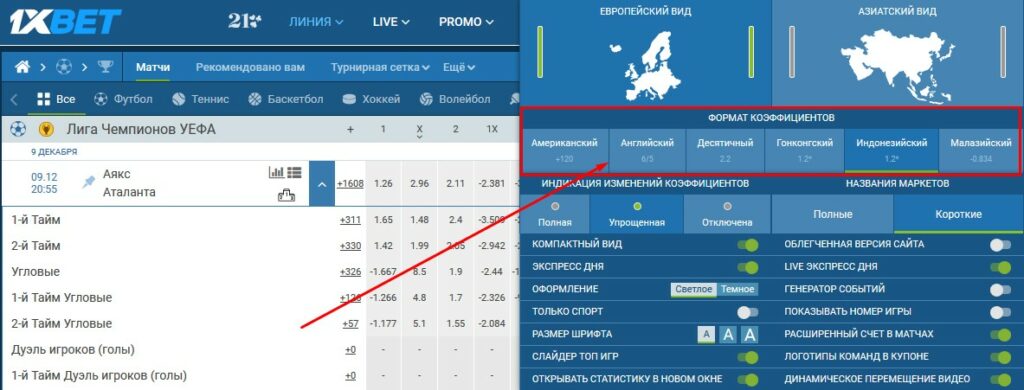The image size is (1024, 390).
Task: Toggle Слайдер топ игр switch
Action: coord(748,357)
